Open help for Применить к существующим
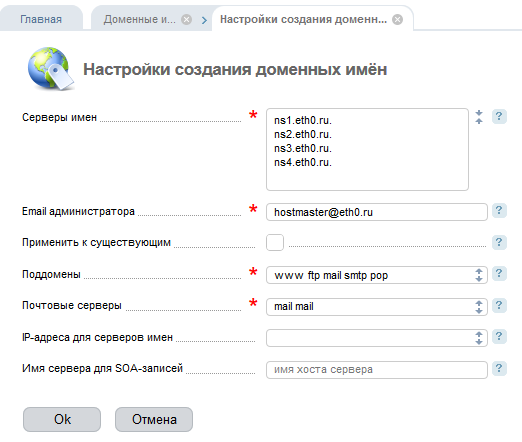522x442 pixels. tap(499, 242)
